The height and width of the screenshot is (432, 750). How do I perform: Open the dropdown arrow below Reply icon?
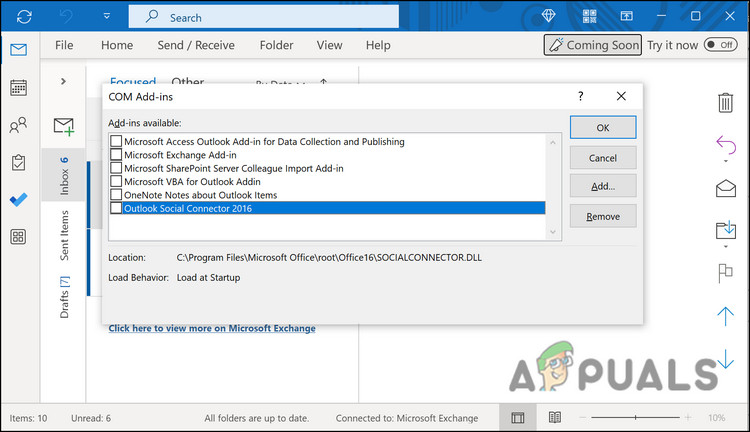click(x=726, y=161)
